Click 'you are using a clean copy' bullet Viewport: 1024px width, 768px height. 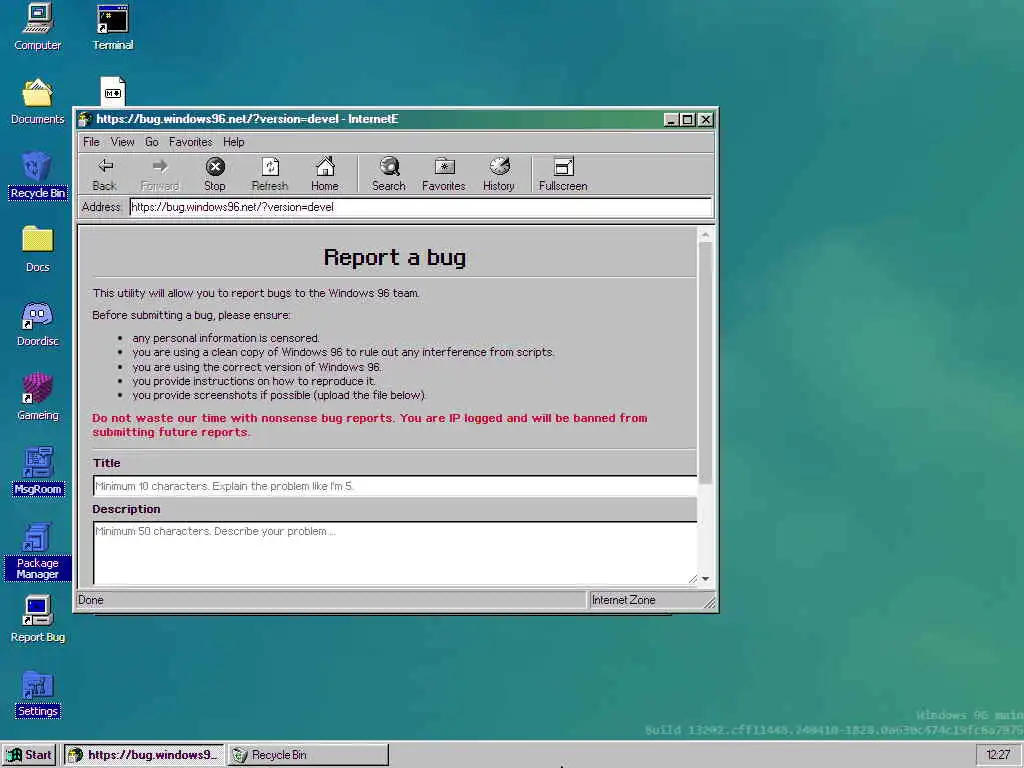(x=344, y=352)
